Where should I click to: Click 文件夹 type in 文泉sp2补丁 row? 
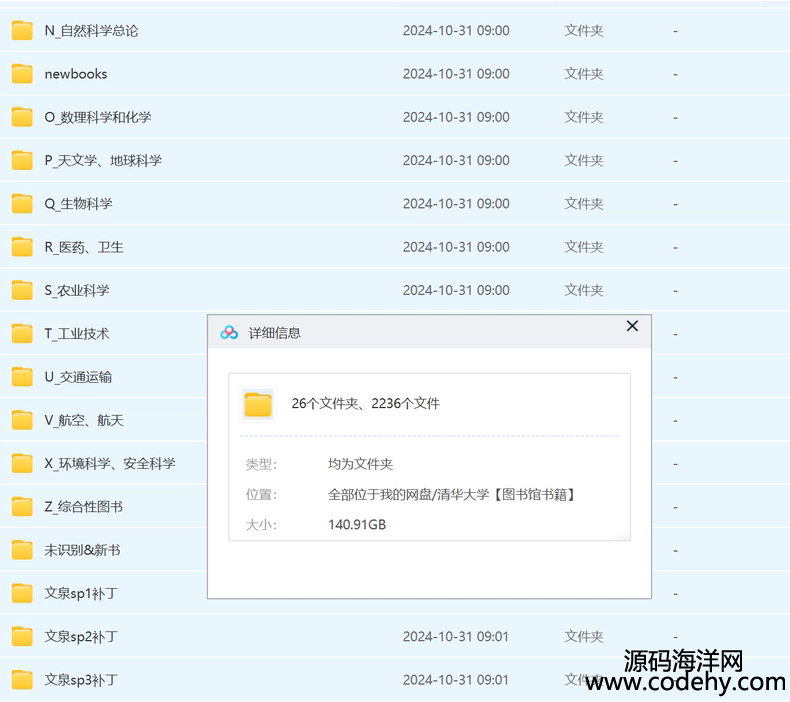[584, 637]
